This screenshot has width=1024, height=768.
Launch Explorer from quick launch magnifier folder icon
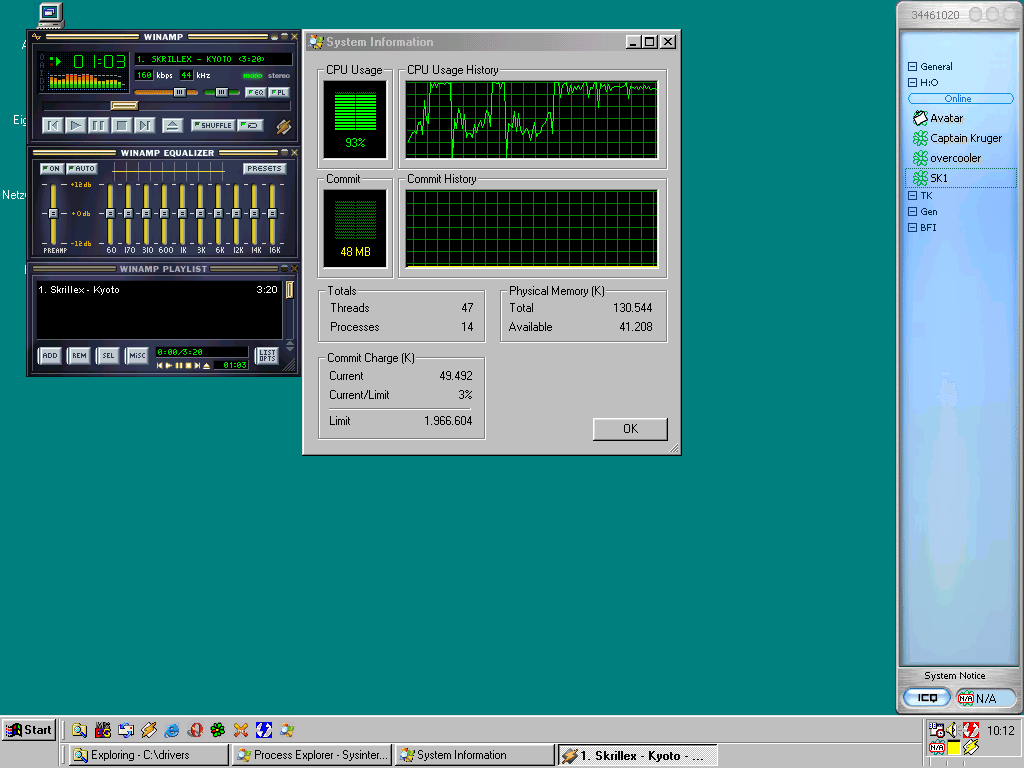tap(80, 730)
